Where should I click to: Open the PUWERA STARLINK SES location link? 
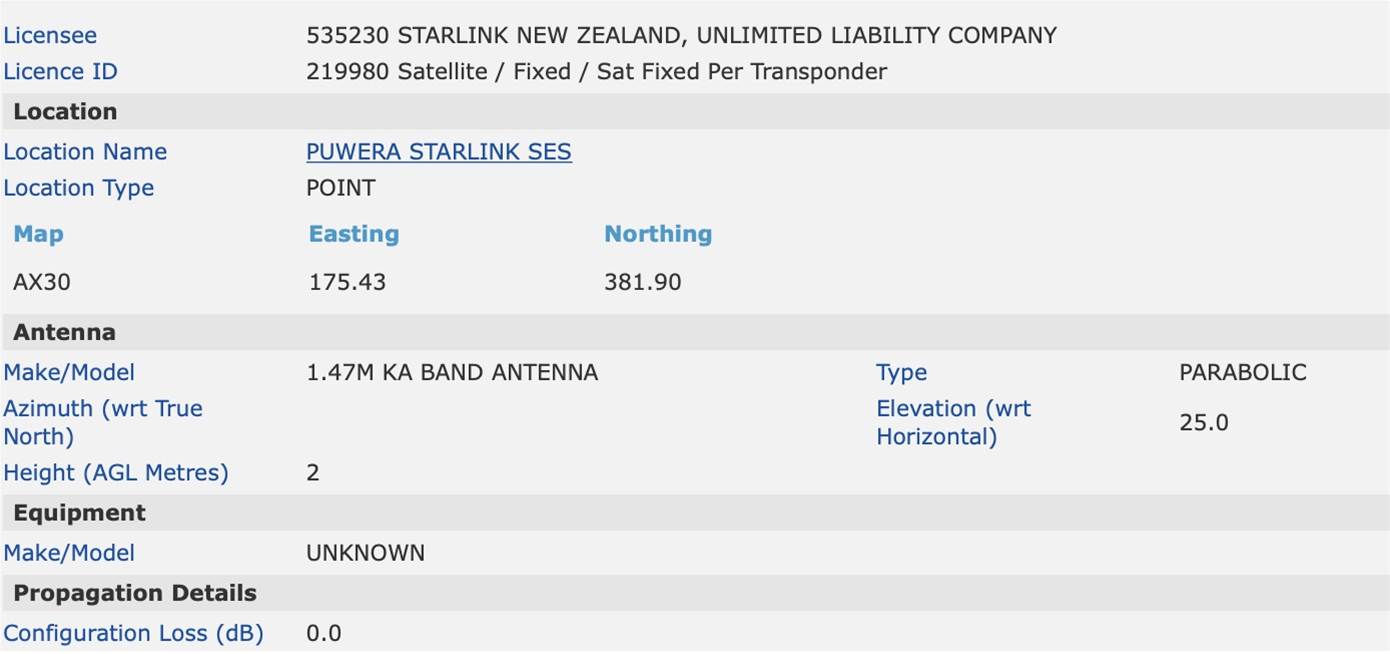439,152
